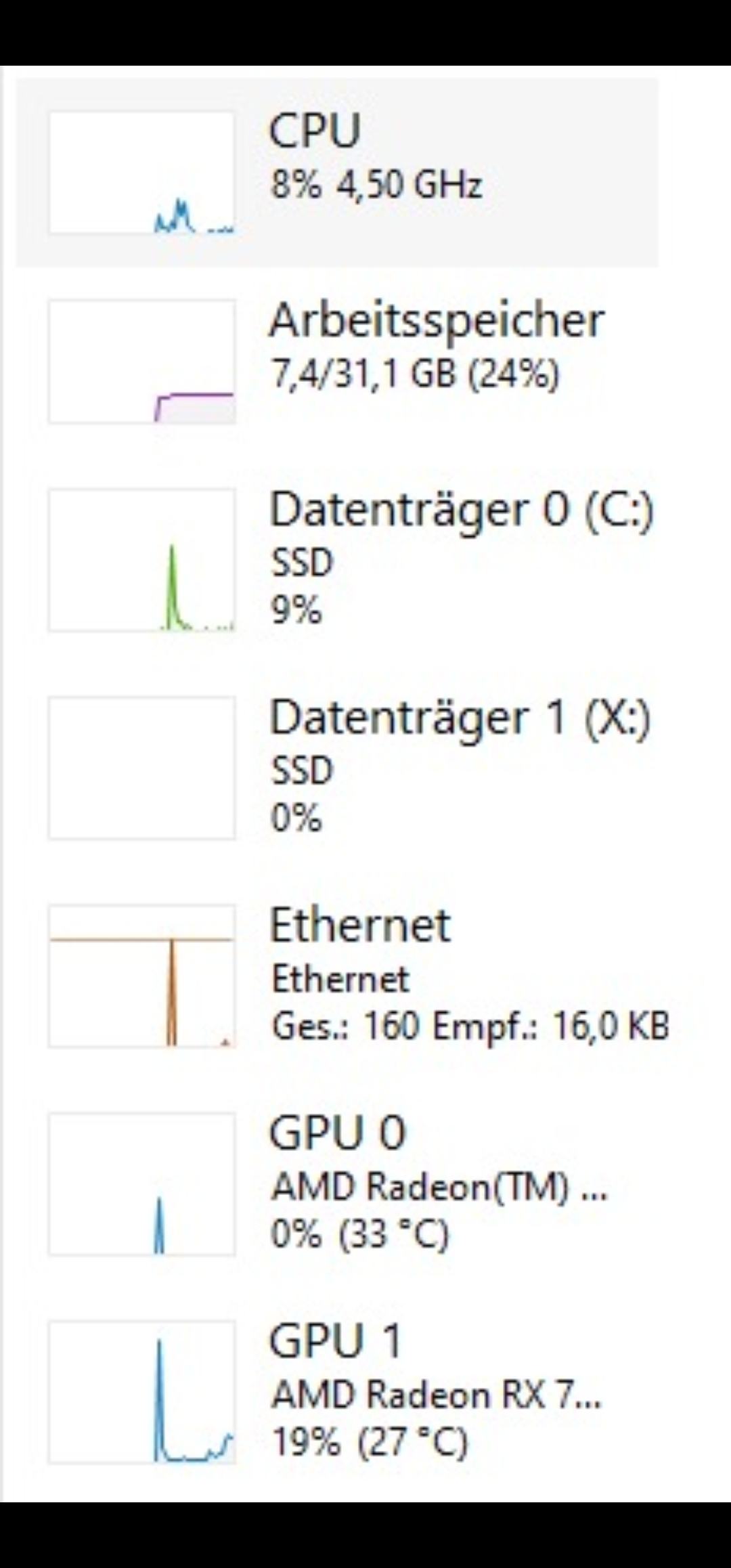
Task: Select the Datenträger 0 (C:) title
Action: tap(462, 509)
